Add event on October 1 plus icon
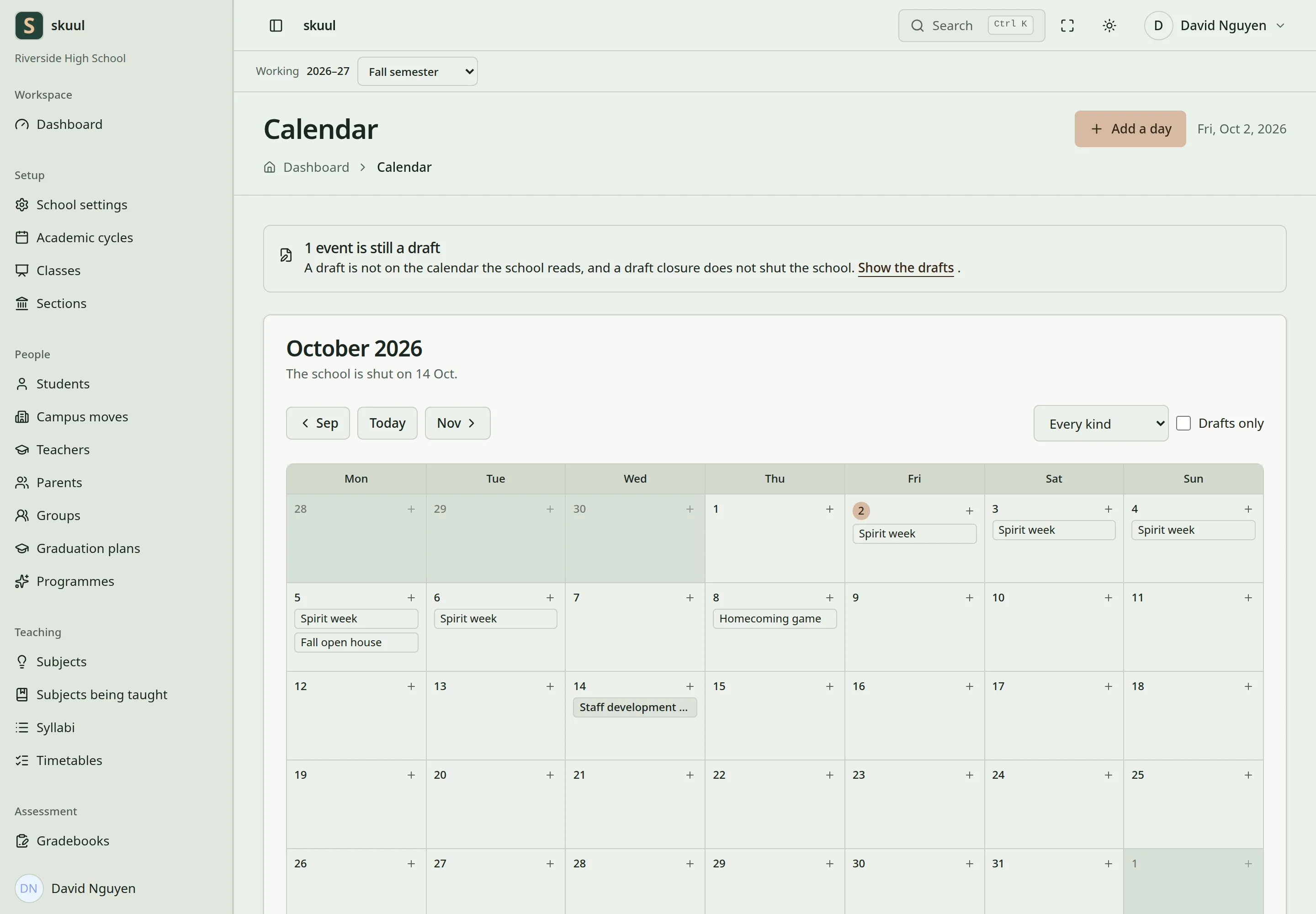The height and width of the screenshot is (914, 1316). [x=829, y=509]
